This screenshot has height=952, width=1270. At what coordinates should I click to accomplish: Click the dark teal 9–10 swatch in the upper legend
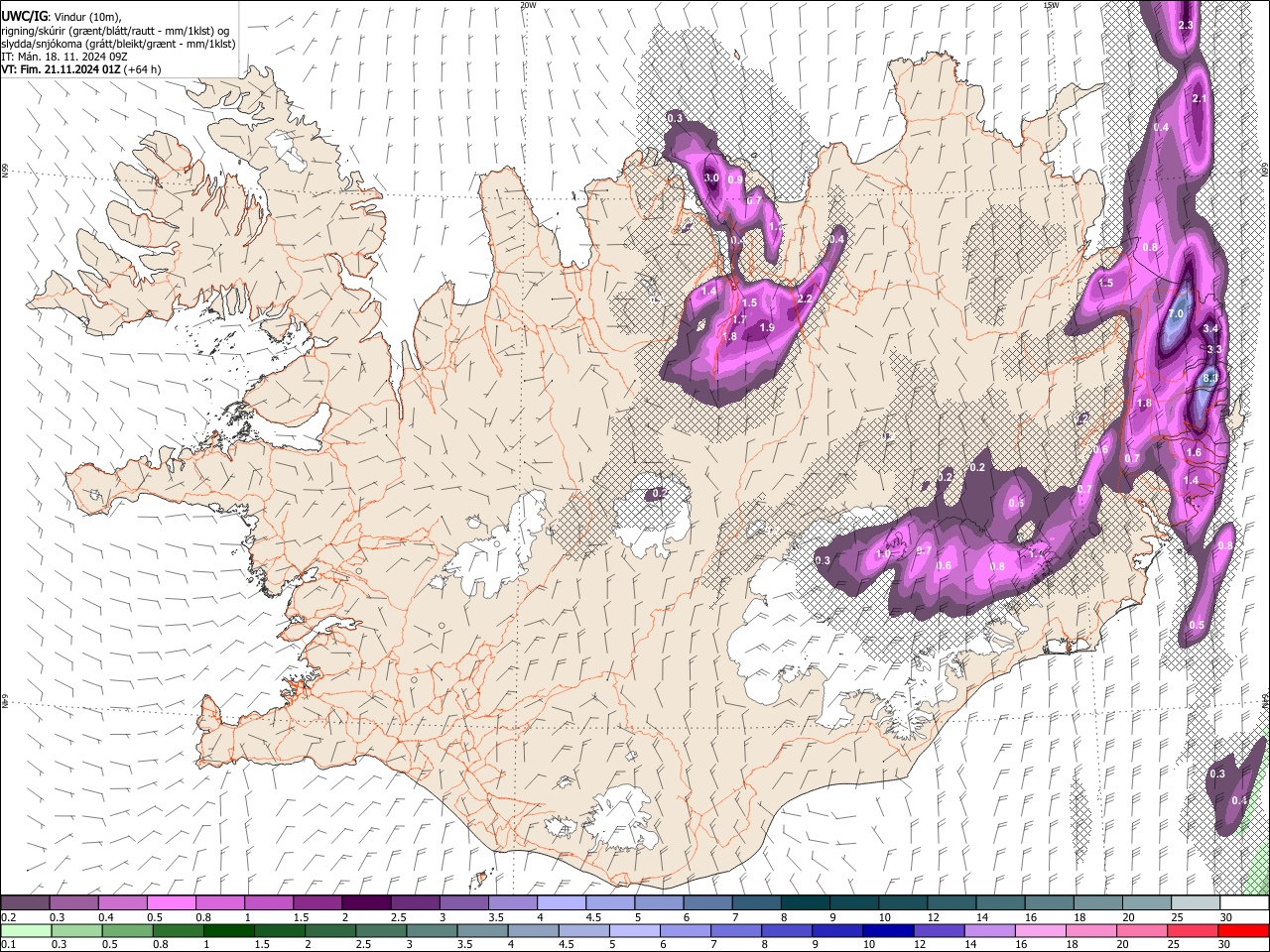pos(853,902)
